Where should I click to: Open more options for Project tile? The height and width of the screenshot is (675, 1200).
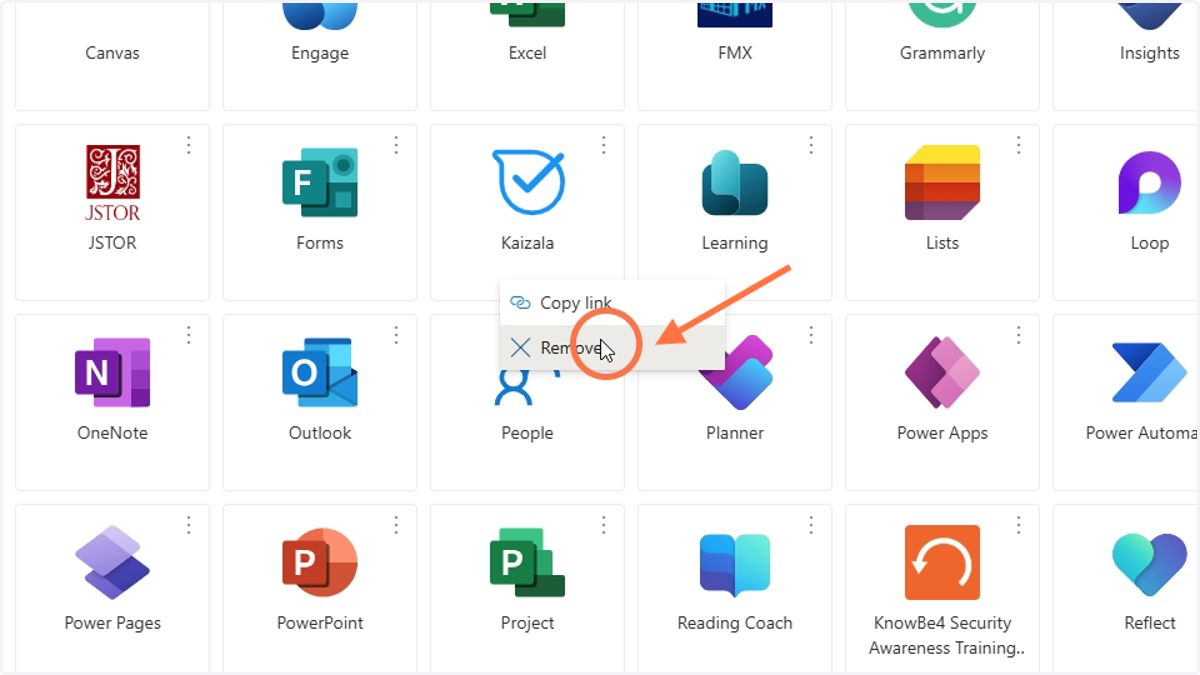coord(604,525)
